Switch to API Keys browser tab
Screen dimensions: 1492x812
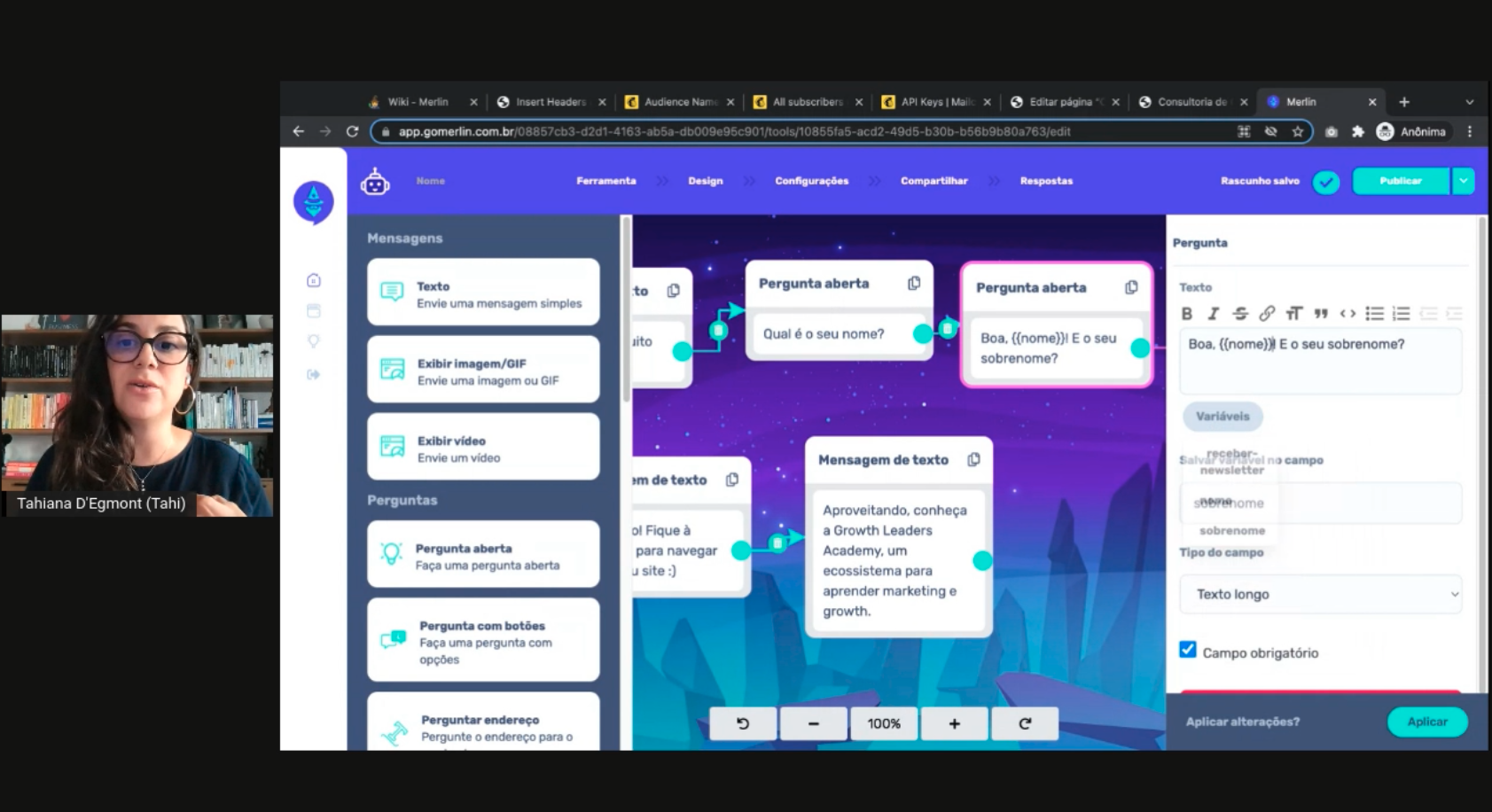coord(935,102)
